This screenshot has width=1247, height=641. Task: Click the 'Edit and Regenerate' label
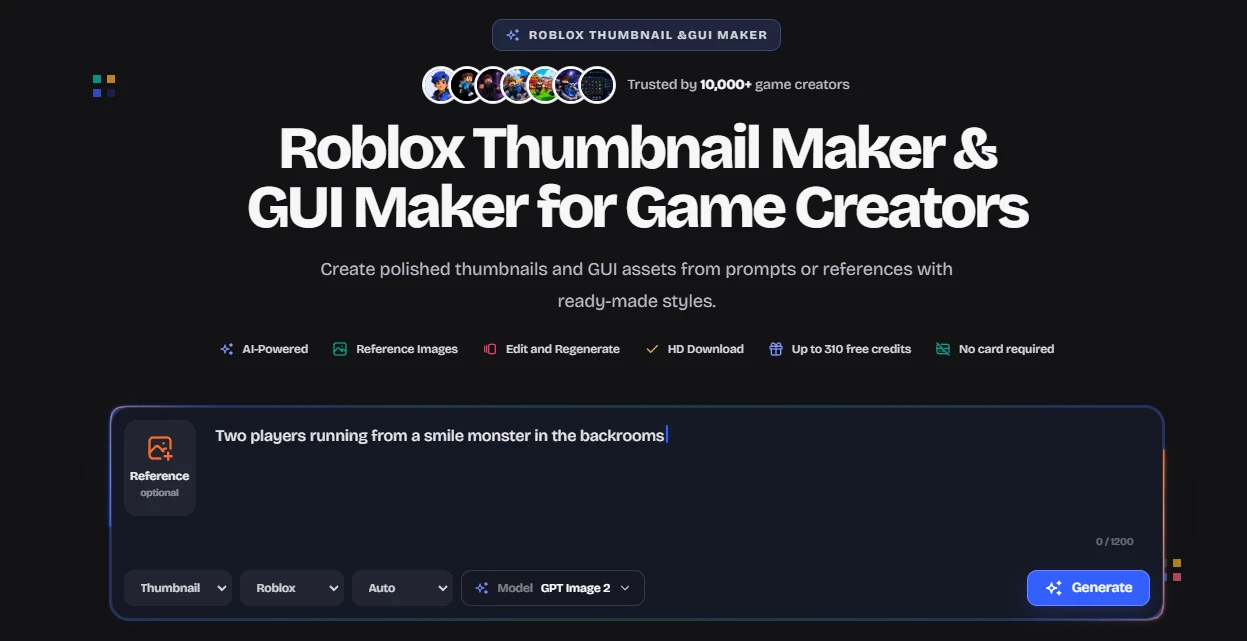pos(563,349)
